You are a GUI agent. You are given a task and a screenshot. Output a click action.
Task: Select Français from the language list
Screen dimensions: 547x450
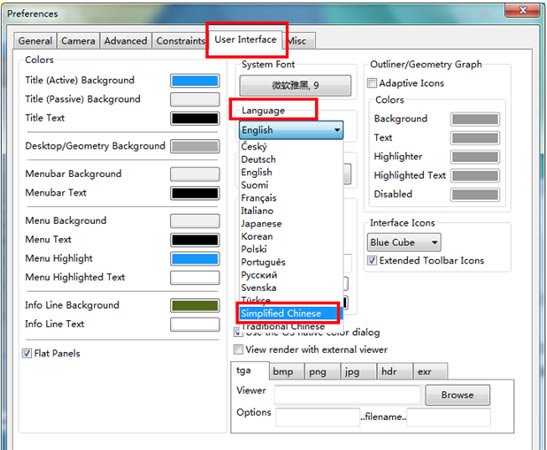pos(291,198)
